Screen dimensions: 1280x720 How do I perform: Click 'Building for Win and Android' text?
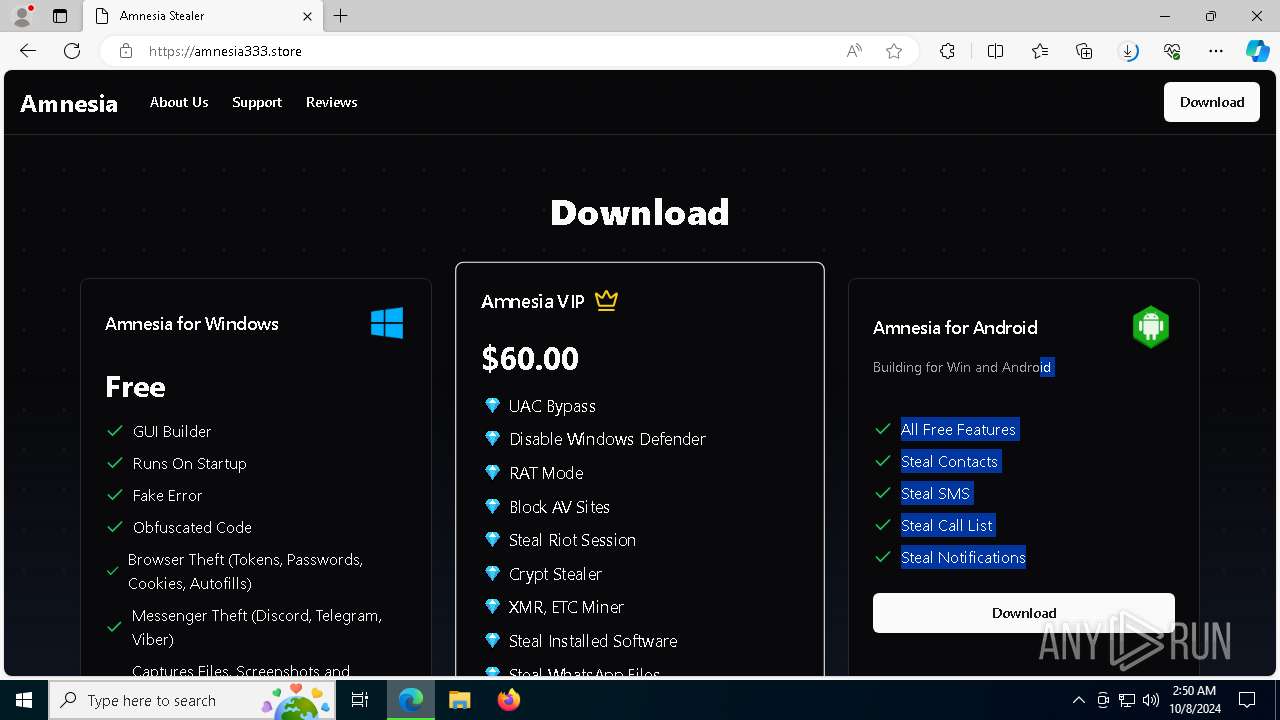(962, 367)
